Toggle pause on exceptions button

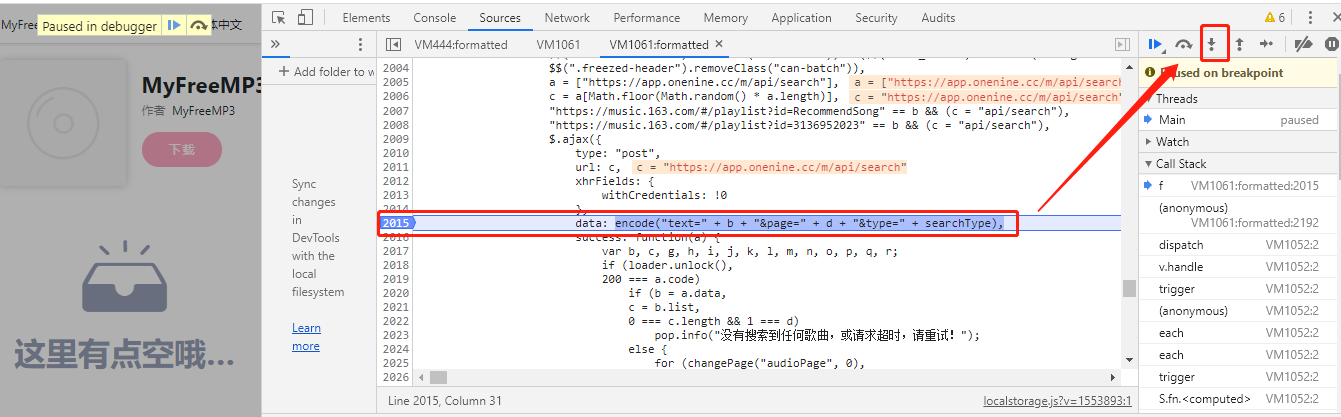click(x=1331, y=44)
